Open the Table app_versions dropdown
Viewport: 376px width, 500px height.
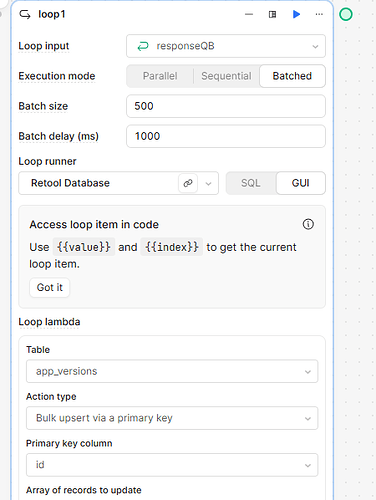[x=172, y=371]
